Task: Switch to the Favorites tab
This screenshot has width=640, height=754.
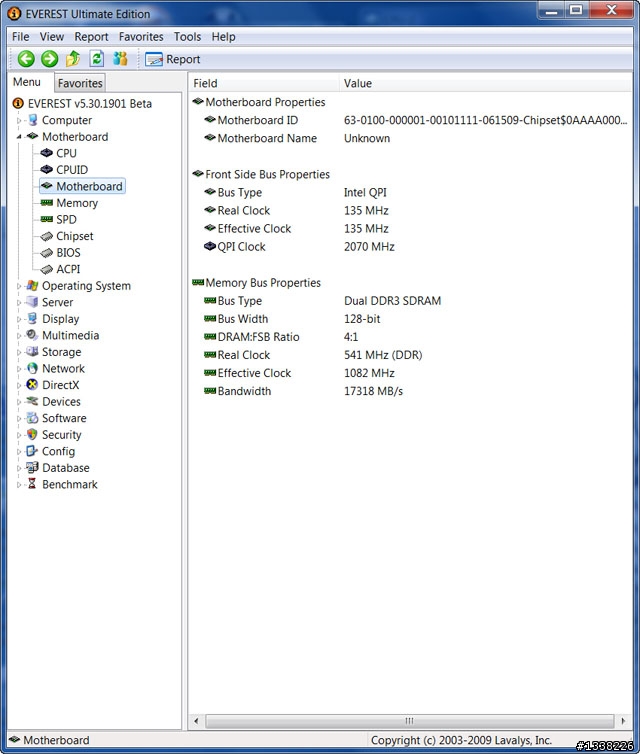Action: 80,83
